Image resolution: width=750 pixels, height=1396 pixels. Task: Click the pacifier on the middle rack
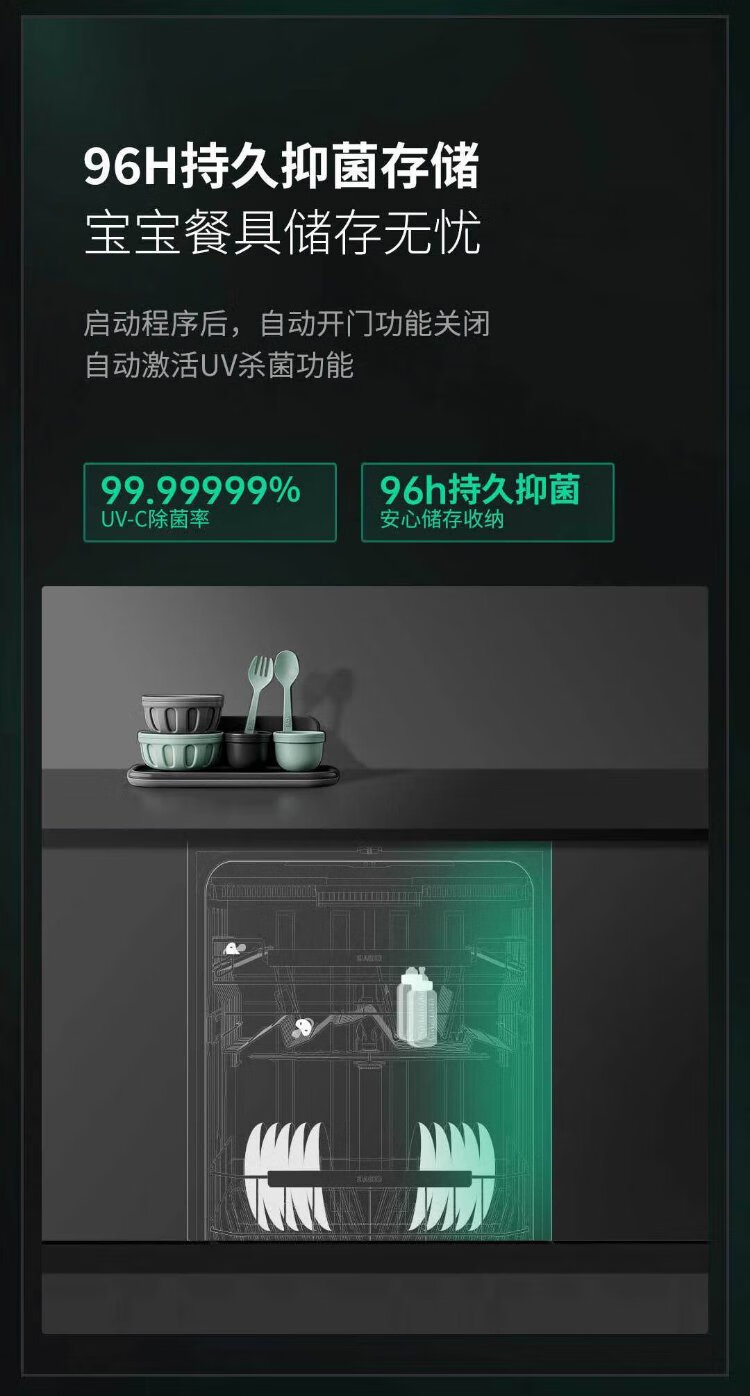[x=301, y=1027]
